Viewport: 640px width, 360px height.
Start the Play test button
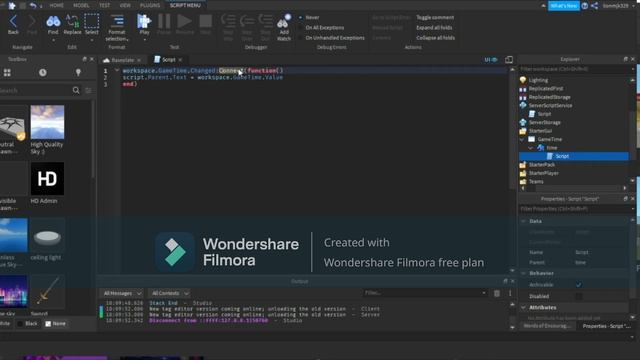(x=144, y=21)
